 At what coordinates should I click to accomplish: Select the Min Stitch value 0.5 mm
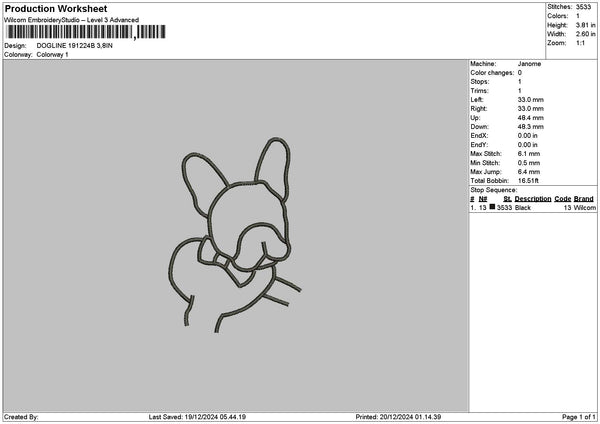pos(529,163)
